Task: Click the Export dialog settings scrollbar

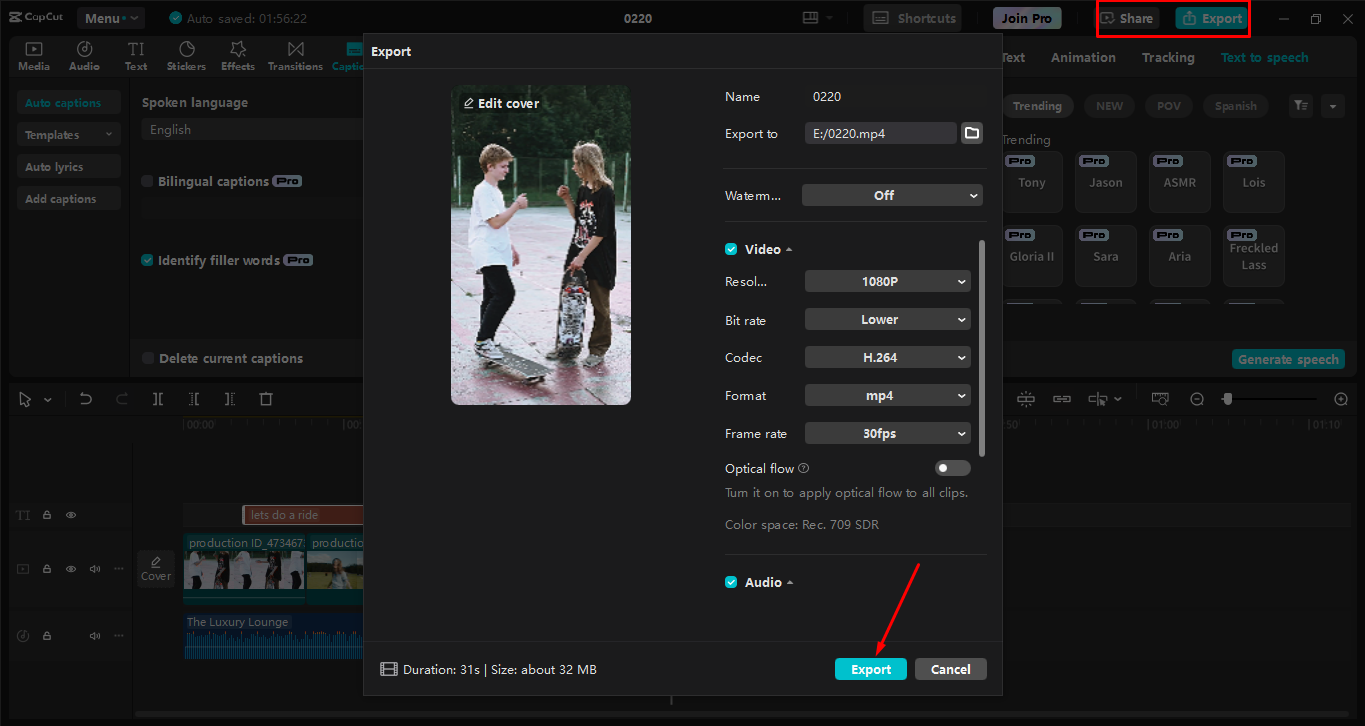Action: coord(982,348)
